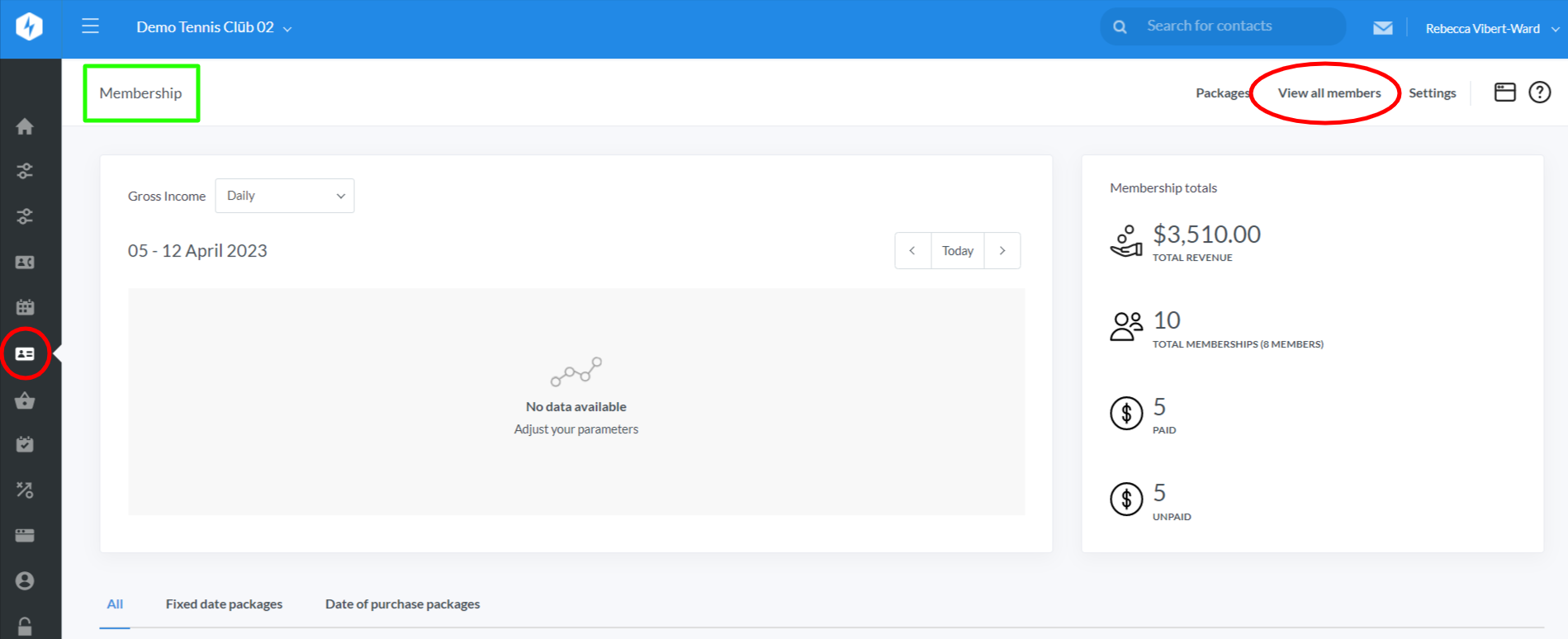The height and width of the screenshot is (639, 1568).
Task: Click the membership card sidebar icon
Action: point(25,353)
